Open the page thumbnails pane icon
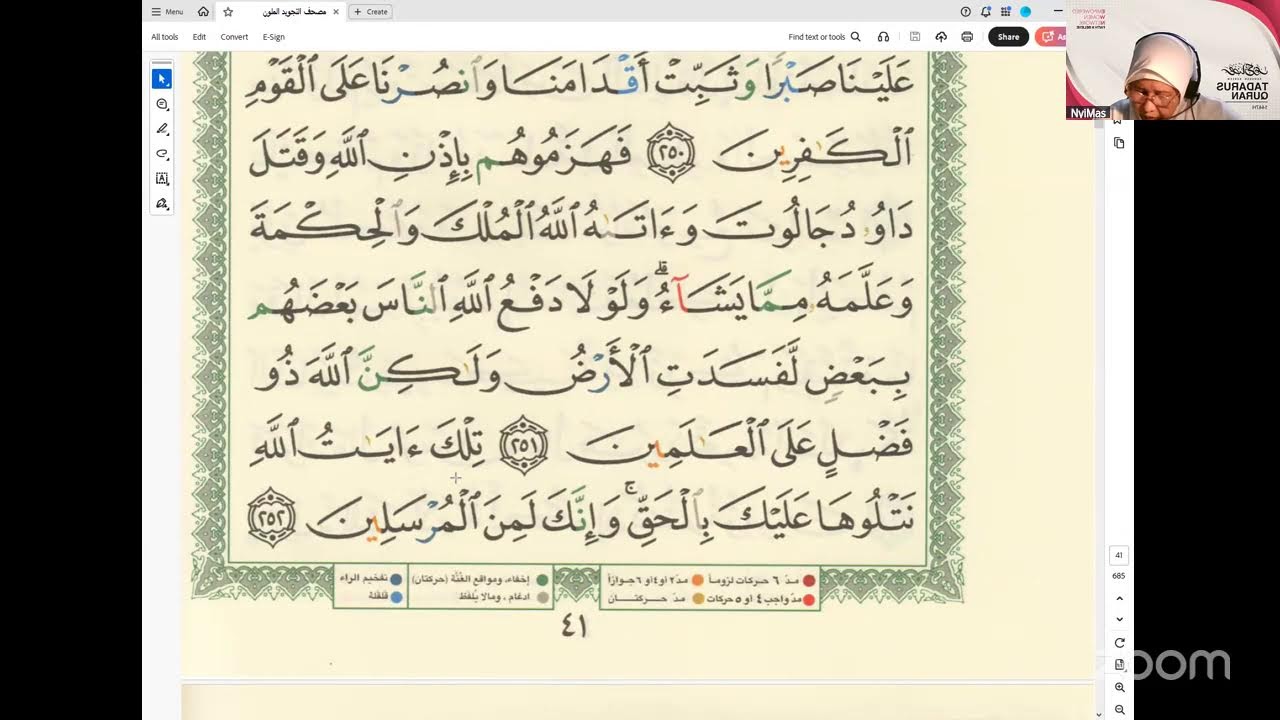This screenshot has width=1280, height=720. coord(1119,143)
